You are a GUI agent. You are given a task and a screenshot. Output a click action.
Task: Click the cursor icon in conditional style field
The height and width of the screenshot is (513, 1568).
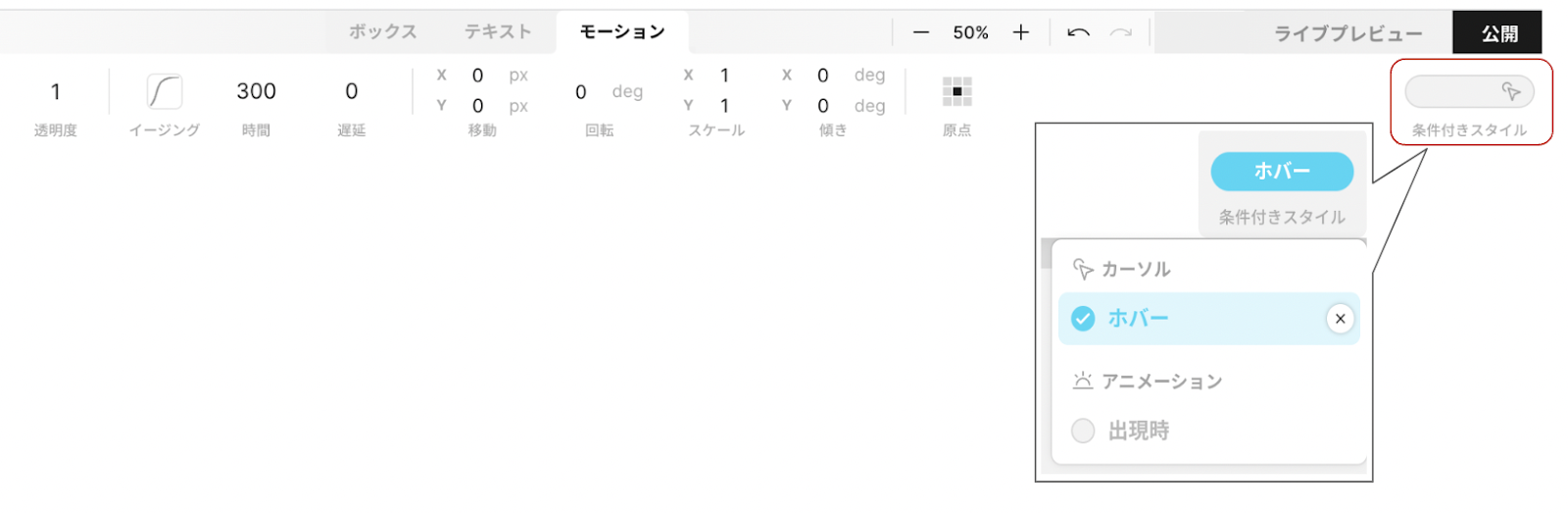coord(1511,91)
